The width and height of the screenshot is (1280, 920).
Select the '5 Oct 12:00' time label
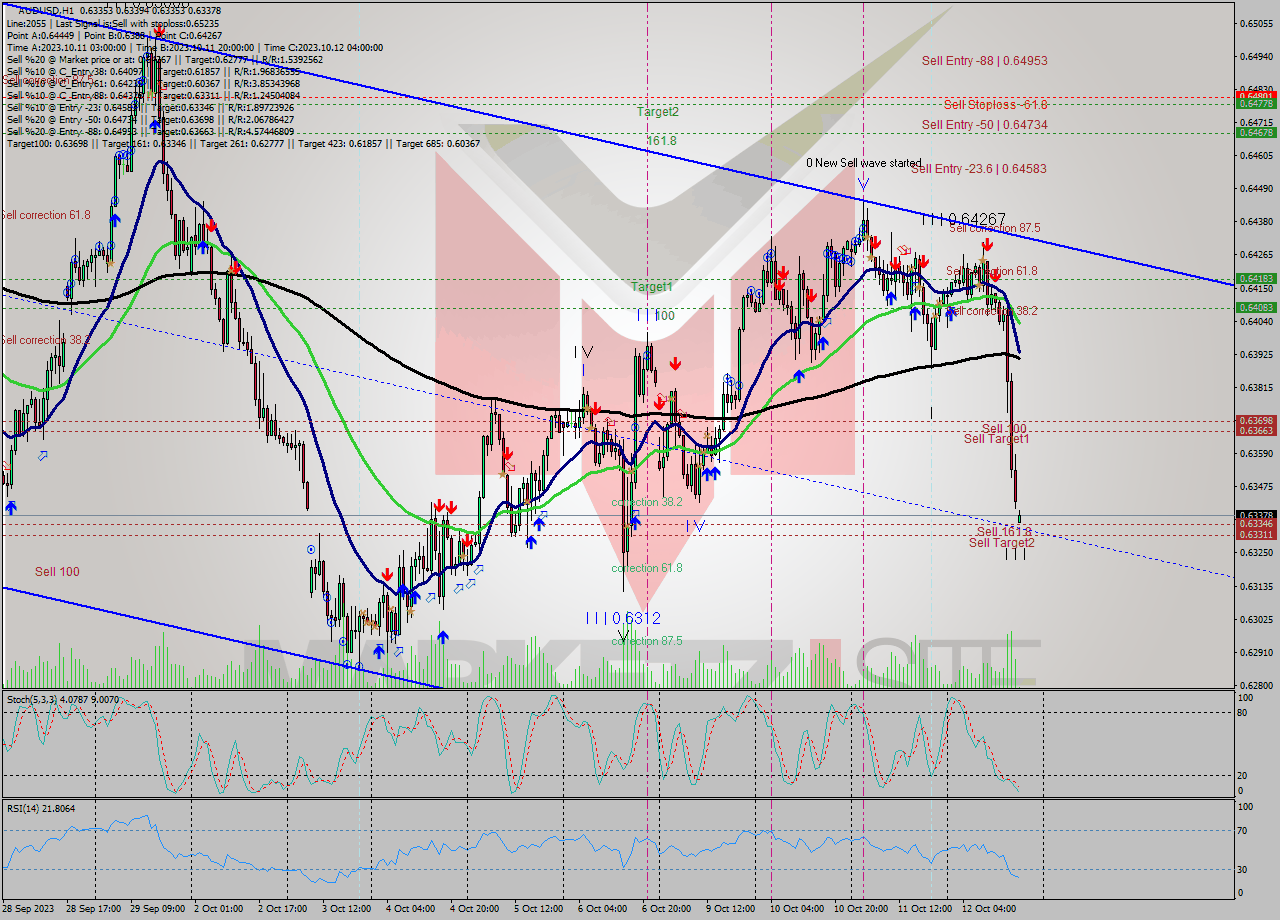click(538, 909)
